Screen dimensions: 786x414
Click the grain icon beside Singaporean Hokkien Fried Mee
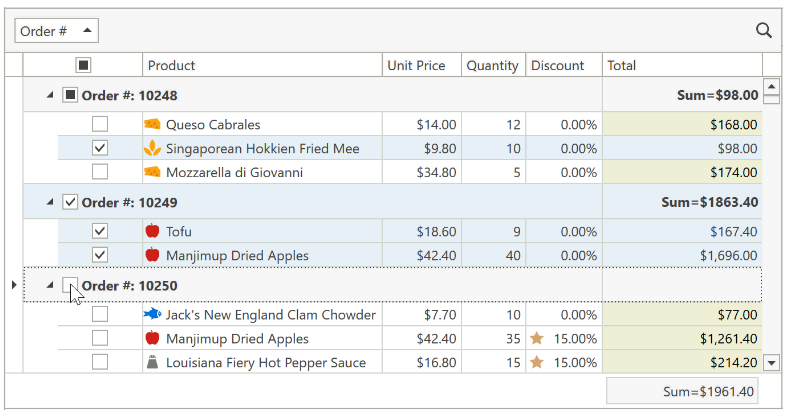click(152, 148)
